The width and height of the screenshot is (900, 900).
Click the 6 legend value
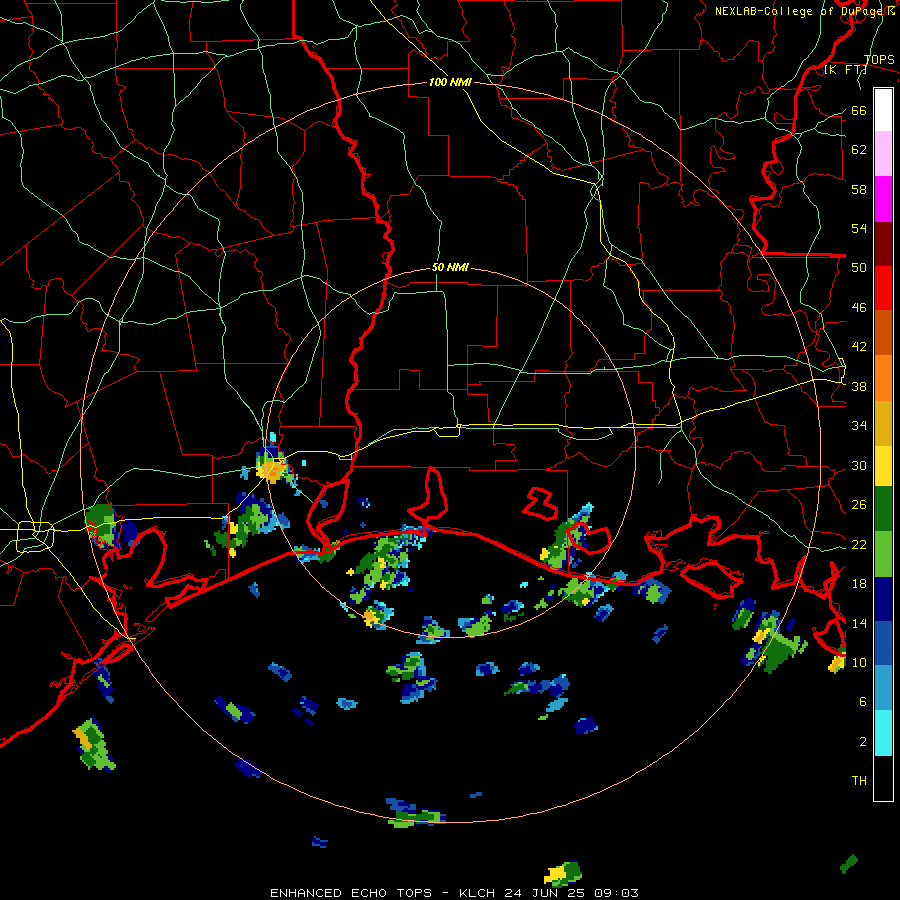pos(863,701)
